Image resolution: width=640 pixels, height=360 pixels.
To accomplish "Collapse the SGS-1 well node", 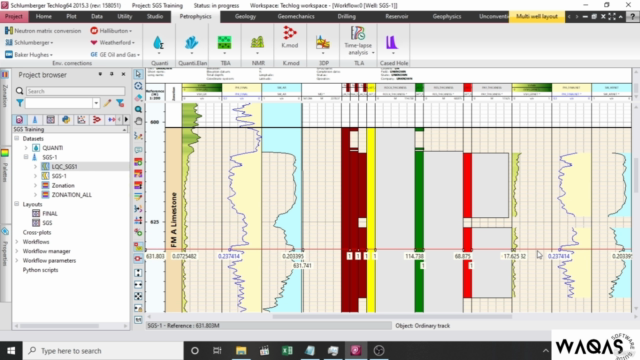I will point(26,157).
